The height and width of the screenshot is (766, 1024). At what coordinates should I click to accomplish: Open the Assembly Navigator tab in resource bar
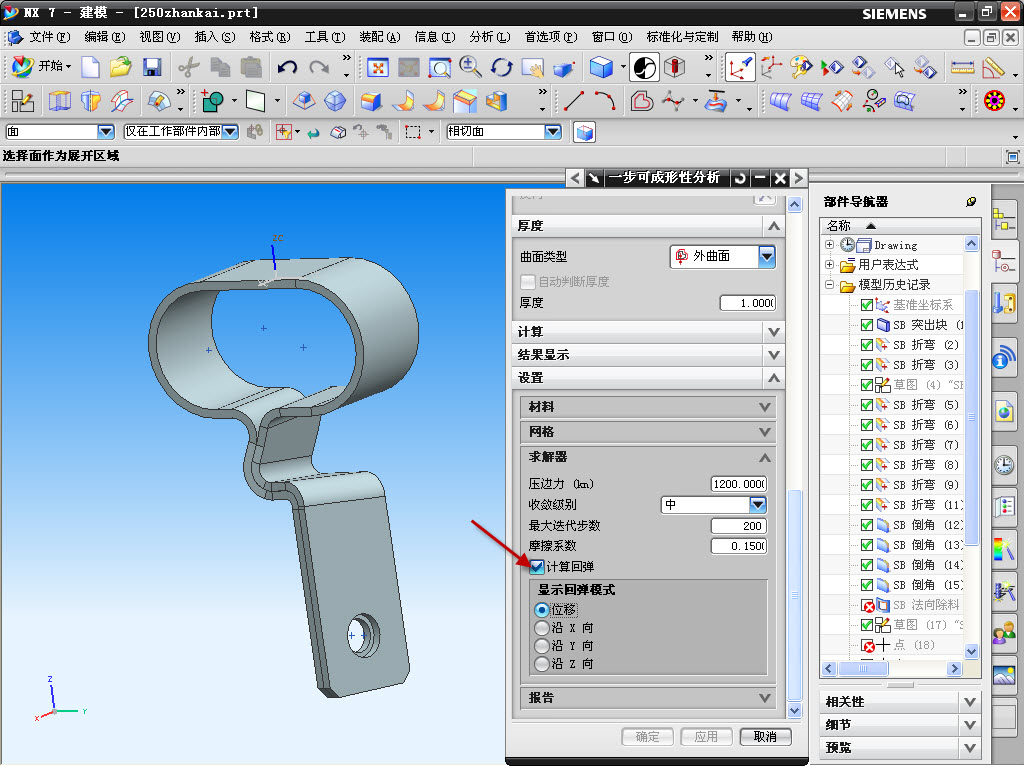(x=1004, y=219)
